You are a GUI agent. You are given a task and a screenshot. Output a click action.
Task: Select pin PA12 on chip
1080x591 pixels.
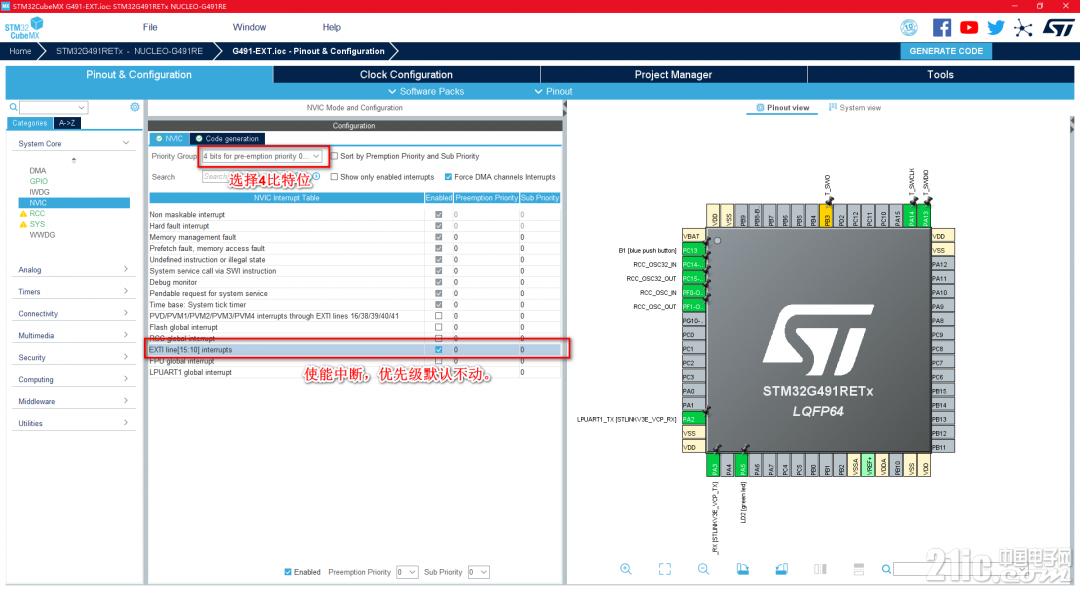[x=943, y=265]
